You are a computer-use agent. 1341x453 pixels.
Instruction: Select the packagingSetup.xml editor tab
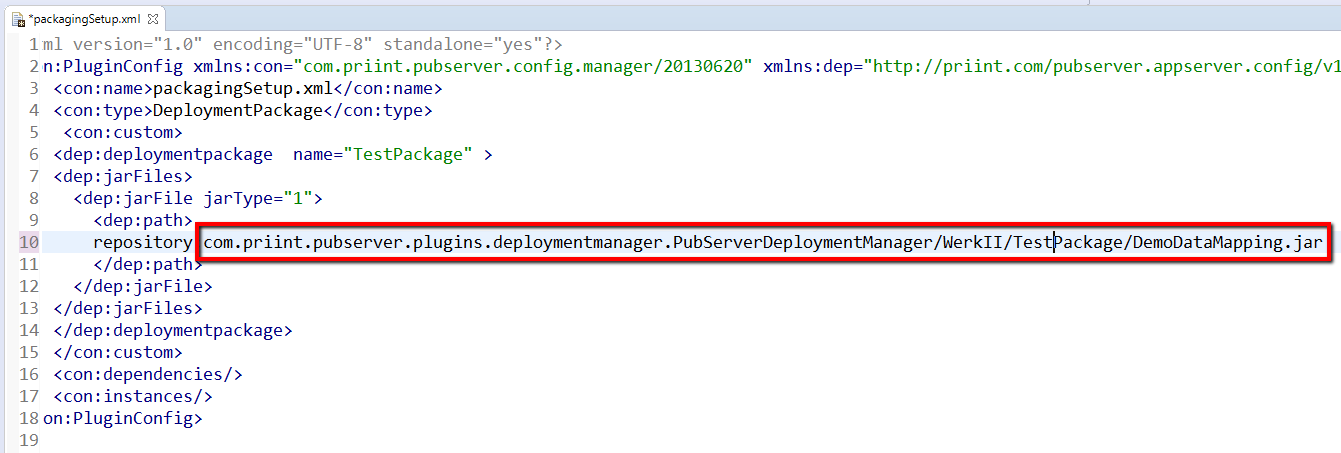[86, 19]
